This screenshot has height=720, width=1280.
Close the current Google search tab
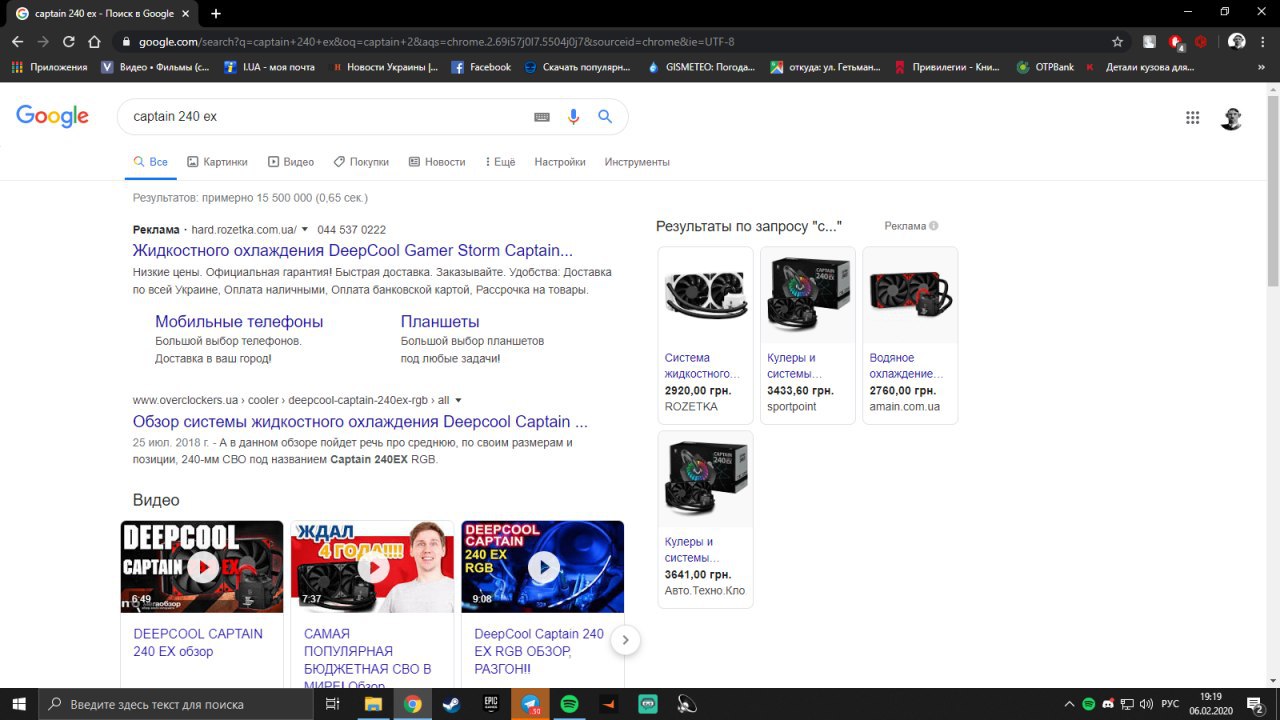coord(185,14)
